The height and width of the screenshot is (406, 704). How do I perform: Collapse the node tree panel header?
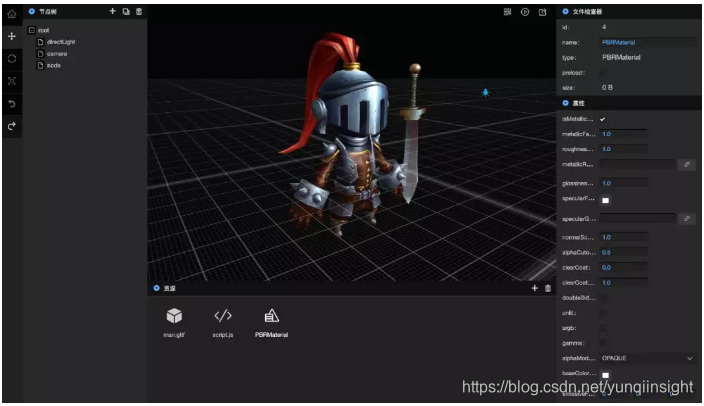(32, 11)
